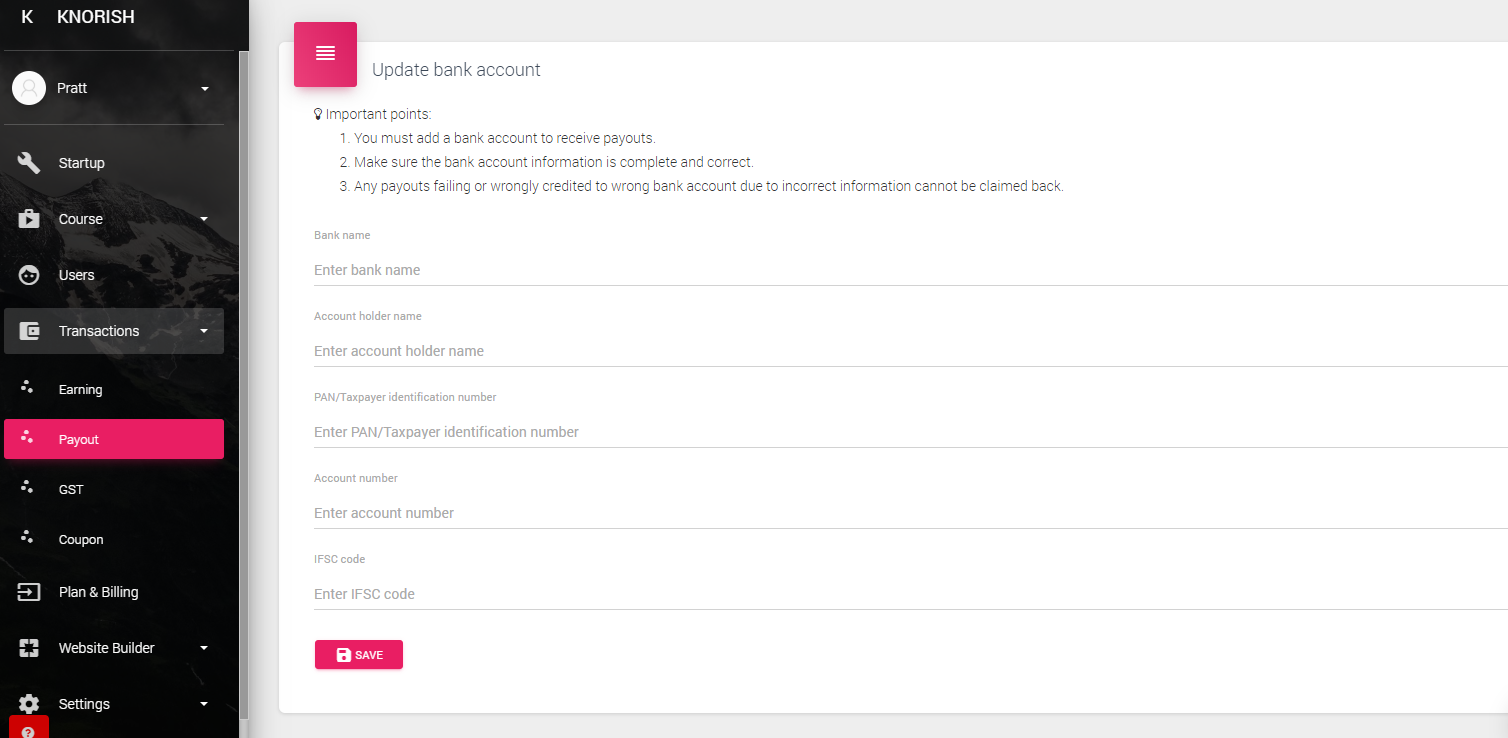Click the Plan & Billing arrow icon
The height and width of the screenshot is (738, 1508).
click(29, 592)
